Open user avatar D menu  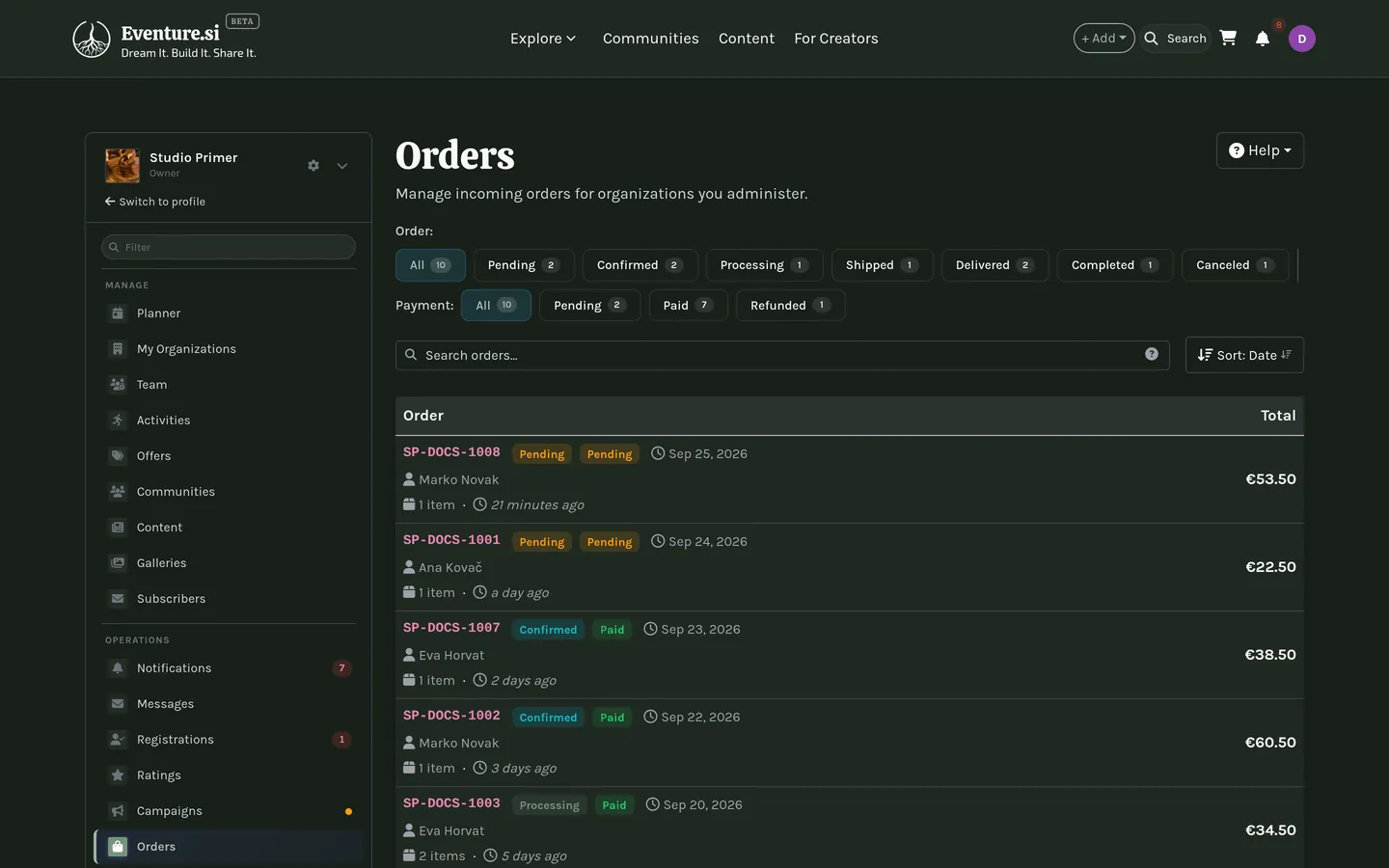[1302, 39]
